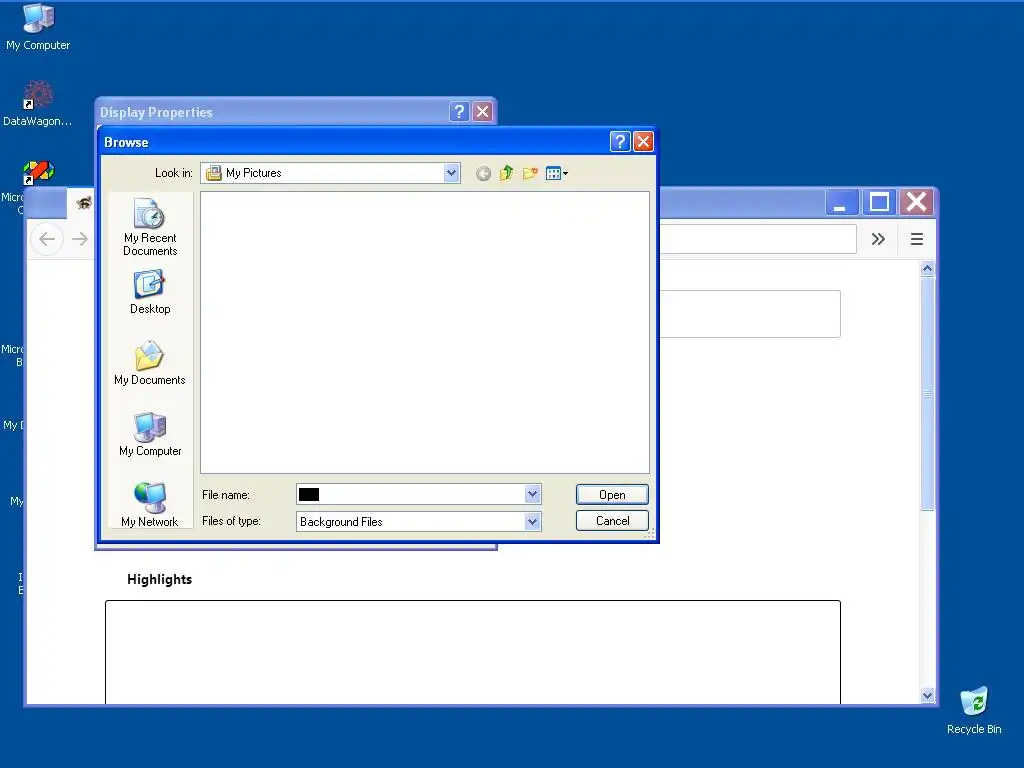
Task: Open My Recent Documents in Browse sidebar
Action: (x=150, y=227)
